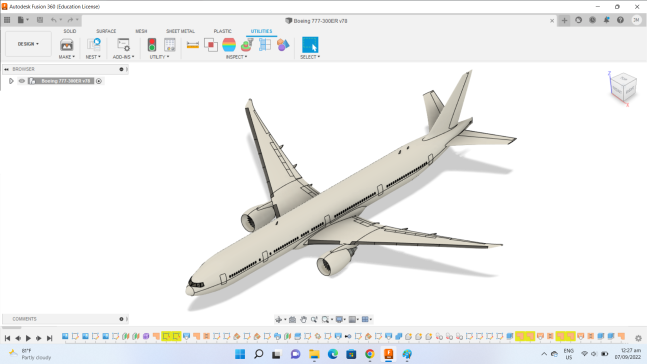This screenshot has height=364, width=647.
Task: Play the timeline
Action: pyautogui.click(x=28, y=338)
